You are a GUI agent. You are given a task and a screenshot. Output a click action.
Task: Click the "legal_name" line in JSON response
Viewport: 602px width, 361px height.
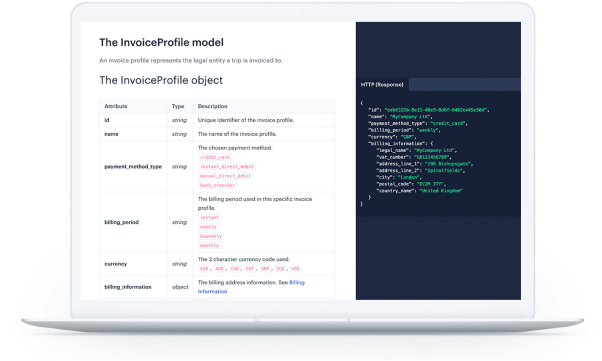click(417, 151)
